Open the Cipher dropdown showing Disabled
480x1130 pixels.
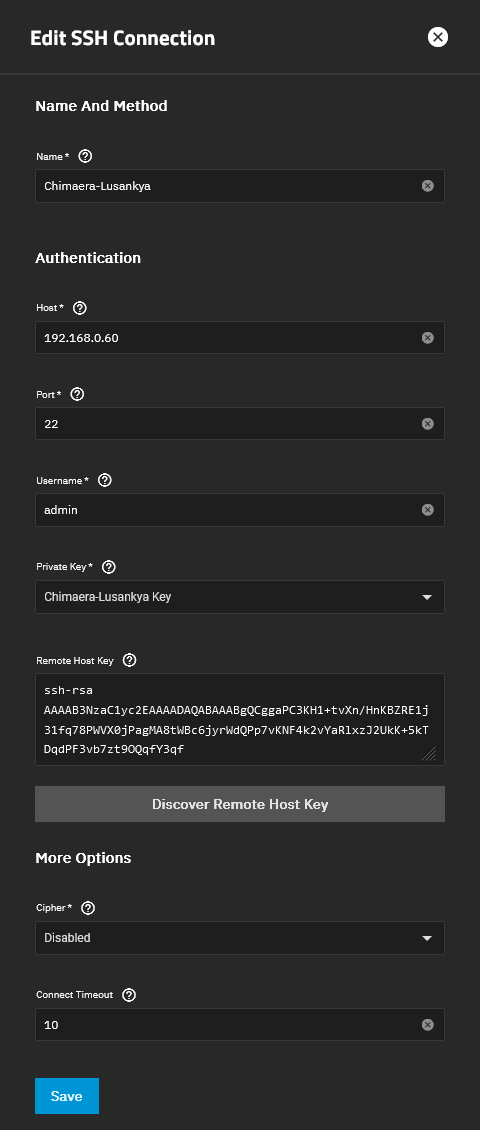click(240, 938)
